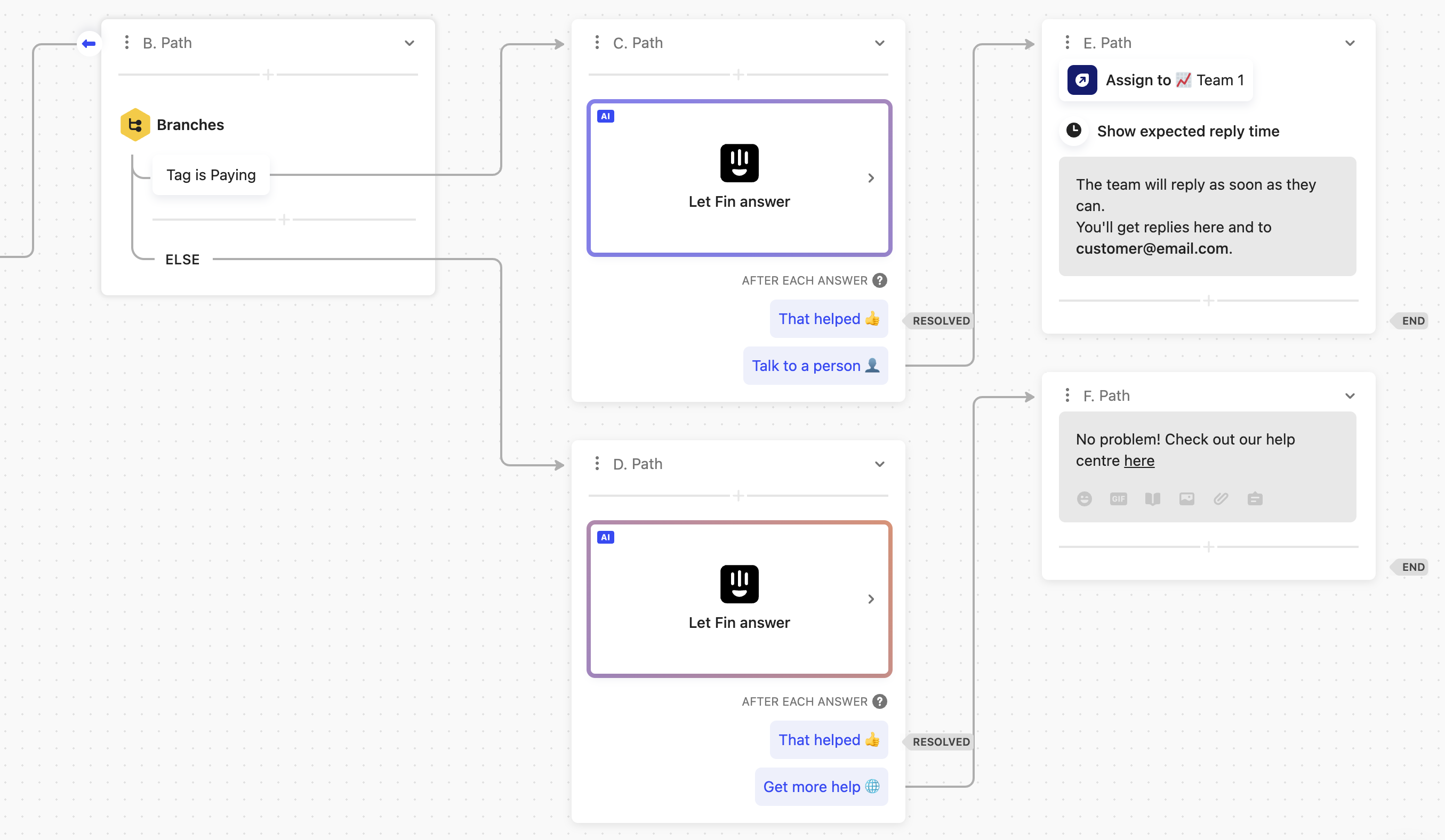Add a step at the top of D. Path
The height and width of the screenshot is (840, 1445).
738,496
